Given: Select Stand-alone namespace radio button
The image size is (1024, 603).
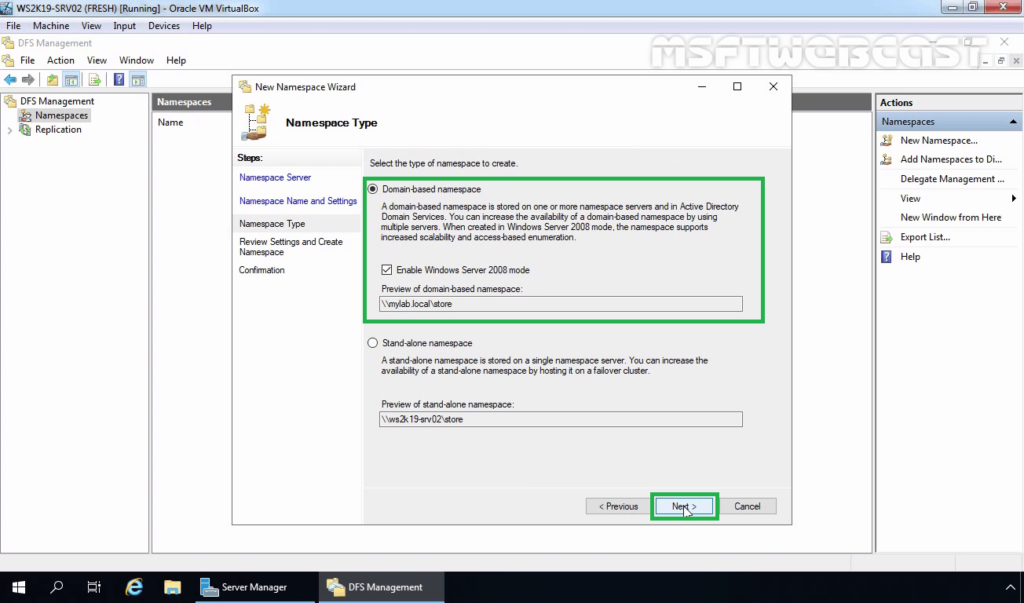Looking at the screenshot, I should point(373,343).
